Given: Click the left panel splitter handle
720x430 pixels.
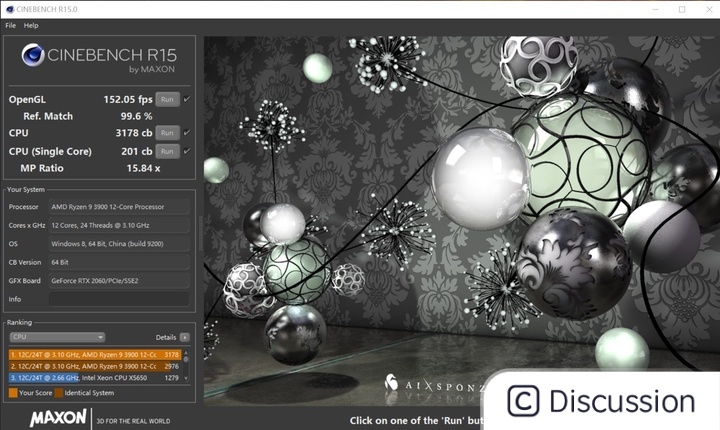Looking at the screenshot, I should (x=200, y=233).
